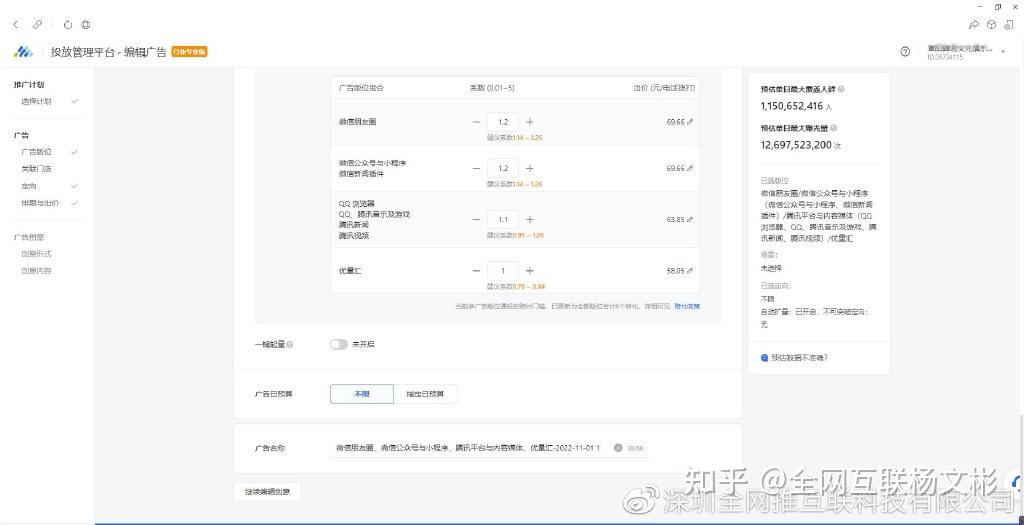Increase coefficient for 微信公众号与小程序
This screenshot has width=1024, height=525.
coord(530,168)
